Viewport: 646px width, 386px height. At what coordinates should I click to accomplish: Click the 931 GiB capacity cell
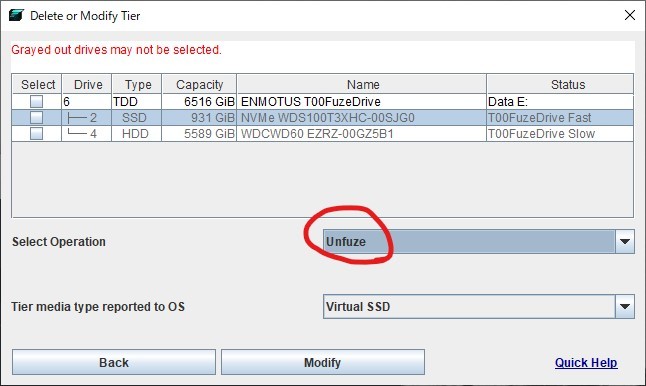(x=199, y=117)
